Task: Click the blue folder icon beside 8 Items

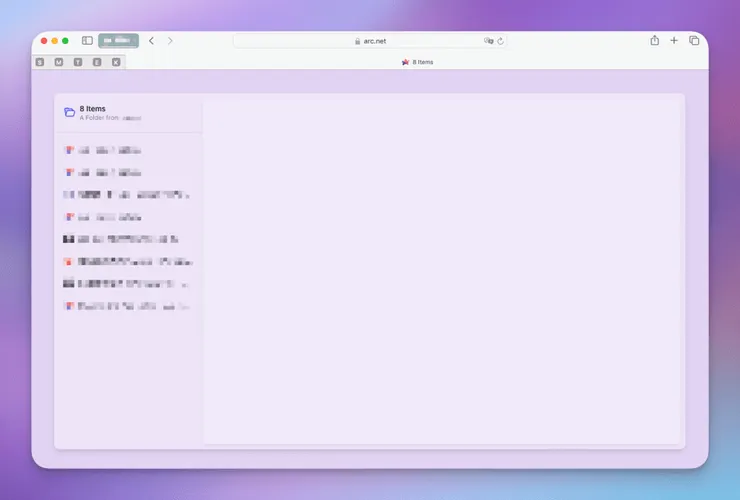Action: pyautogui.click(x=69, y=112)
